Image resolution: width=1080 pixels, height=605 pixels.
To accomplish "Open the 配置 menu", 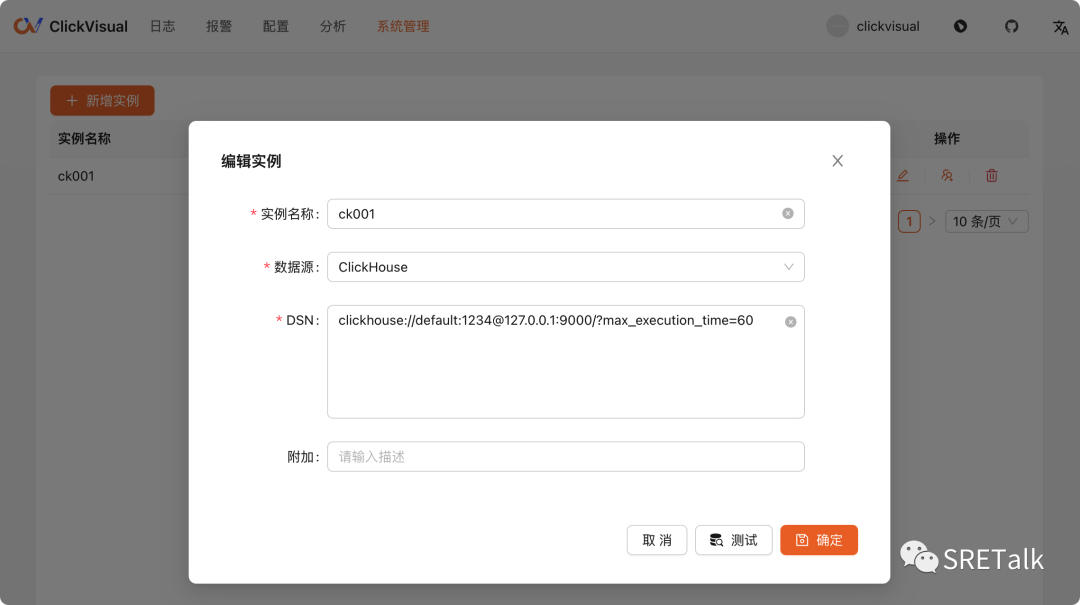I will (276, 26).
